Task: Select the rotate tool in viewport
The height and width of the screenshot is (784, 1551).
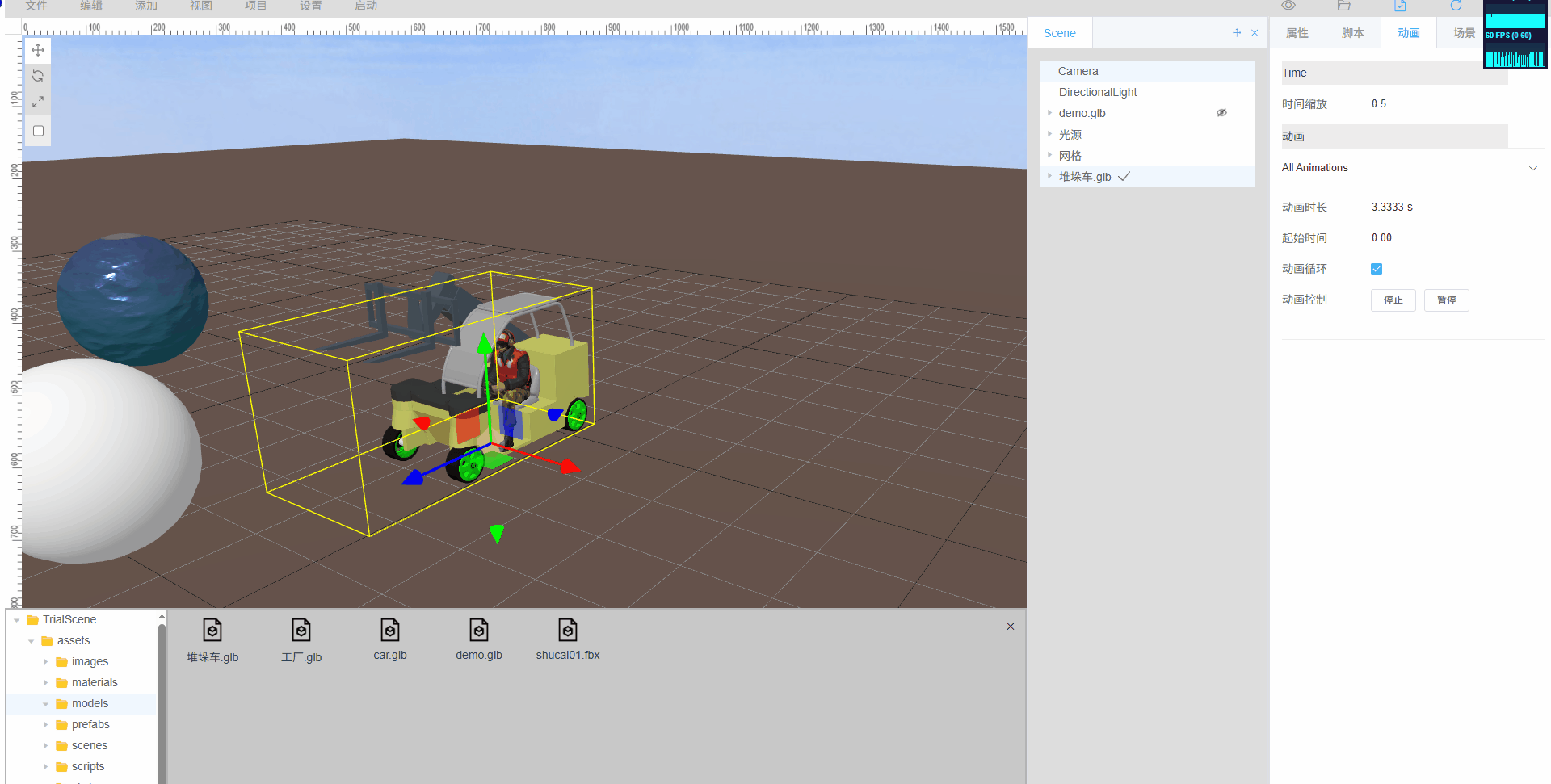Action: click(38, 76)
